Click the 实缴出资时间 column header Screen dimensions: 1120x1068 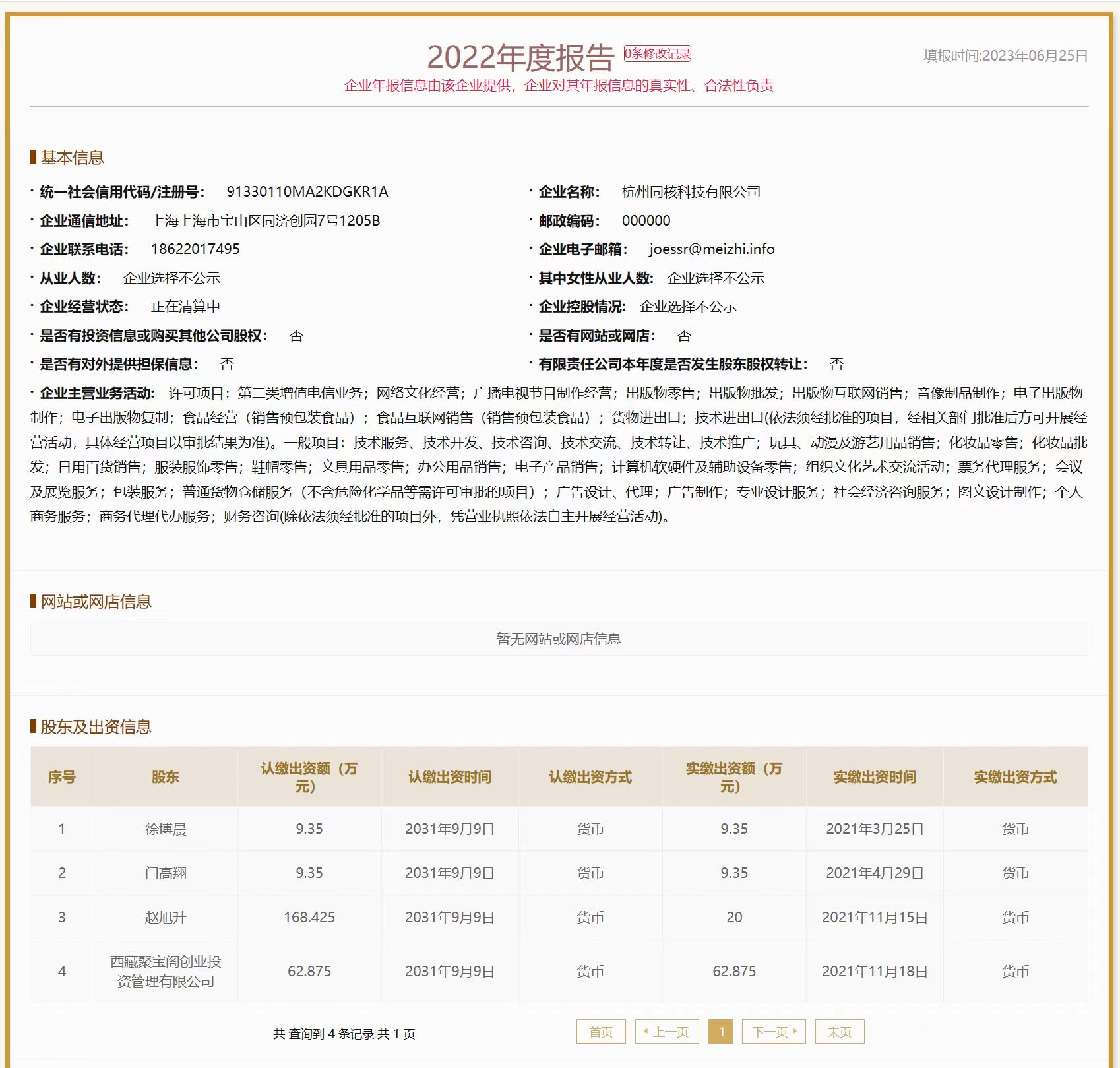(x=874, y=777)
